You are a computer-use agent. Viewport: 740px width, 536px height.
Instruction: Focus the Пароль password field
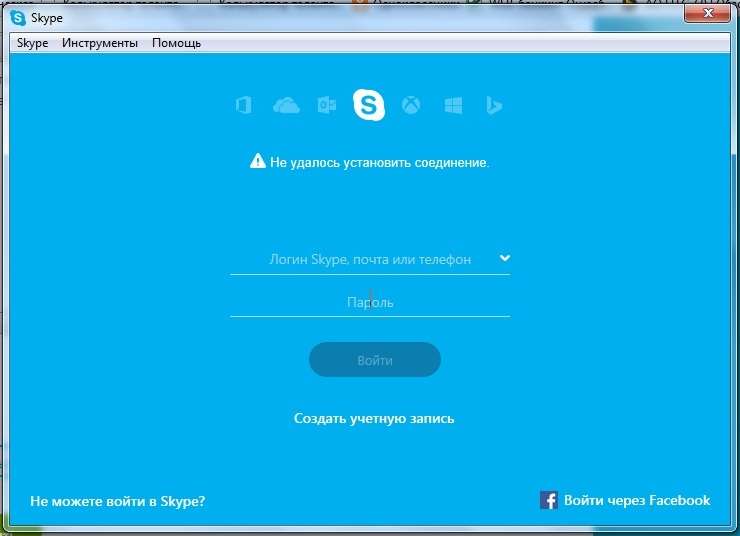(x=370, y=302)
